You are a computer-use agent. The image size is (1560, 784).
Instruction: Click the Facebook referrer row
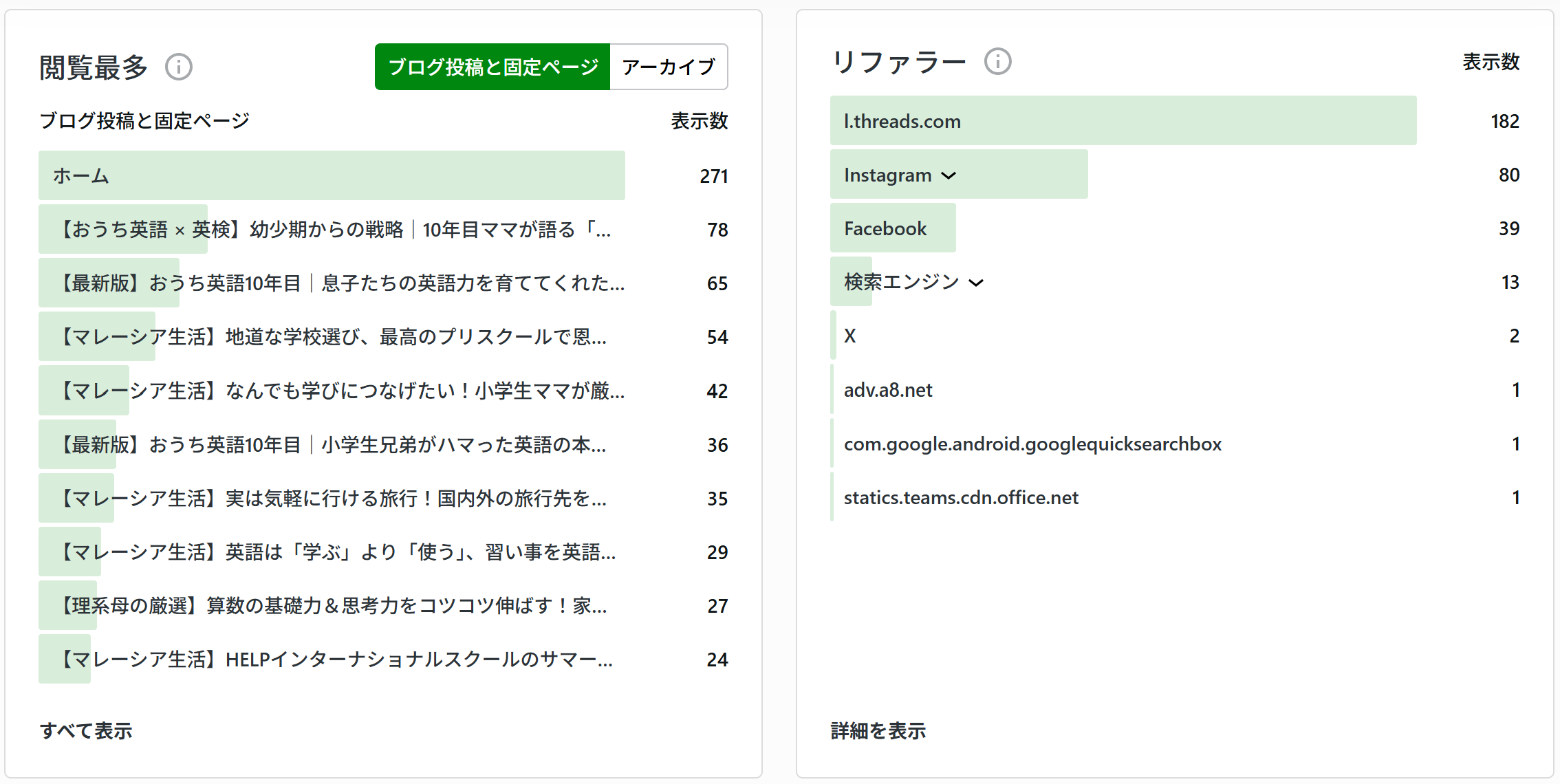[885, 229]
